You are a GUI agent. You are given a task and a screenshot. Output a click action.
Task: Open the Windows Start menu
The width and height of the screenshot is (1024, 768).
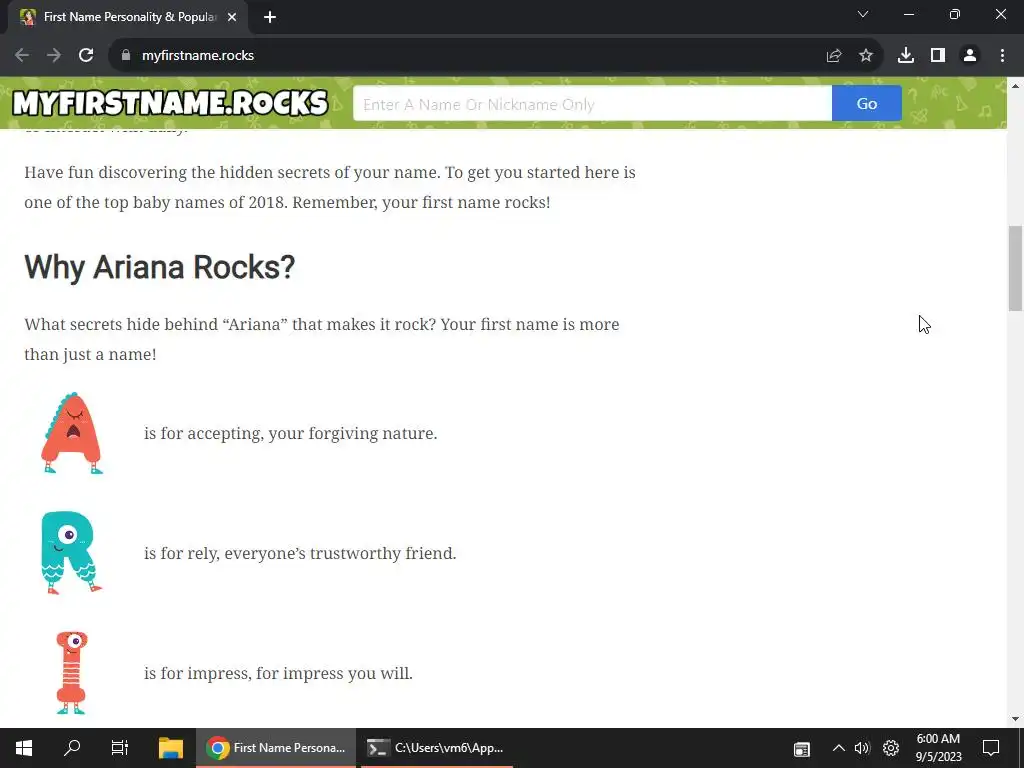click(24, 748)
